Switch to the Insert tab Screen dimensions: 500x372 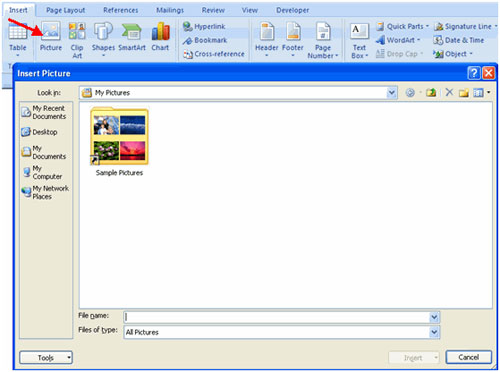[x=18, y=10]
